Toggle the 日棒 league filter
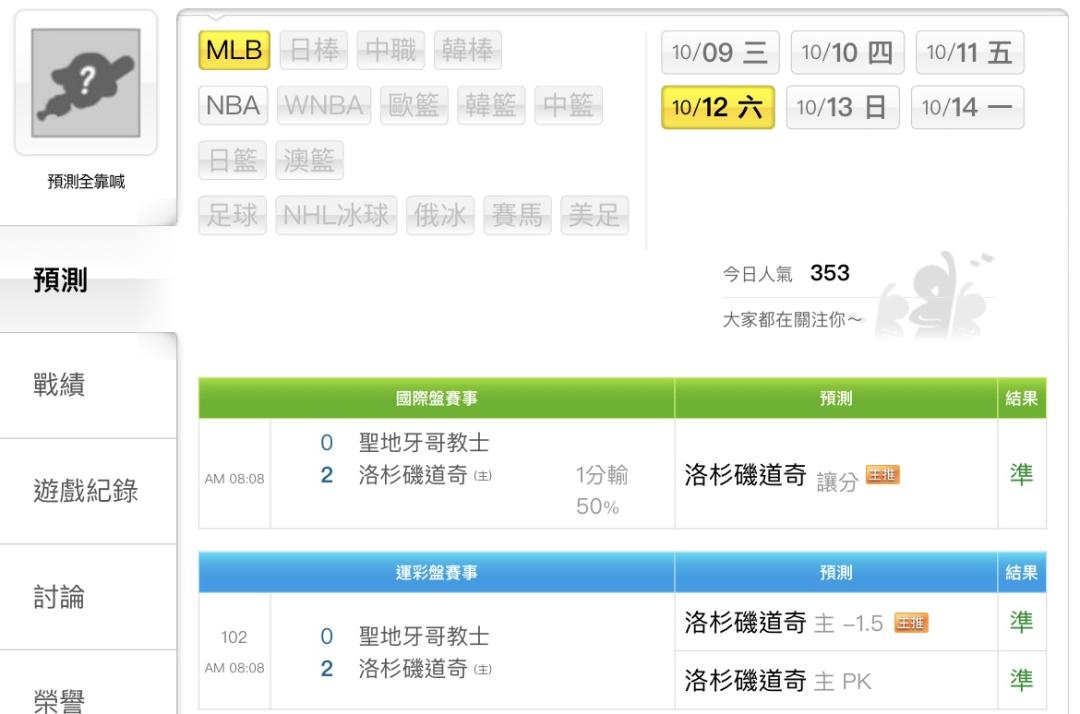The image size is (1080, 714). tap(314, 51)
